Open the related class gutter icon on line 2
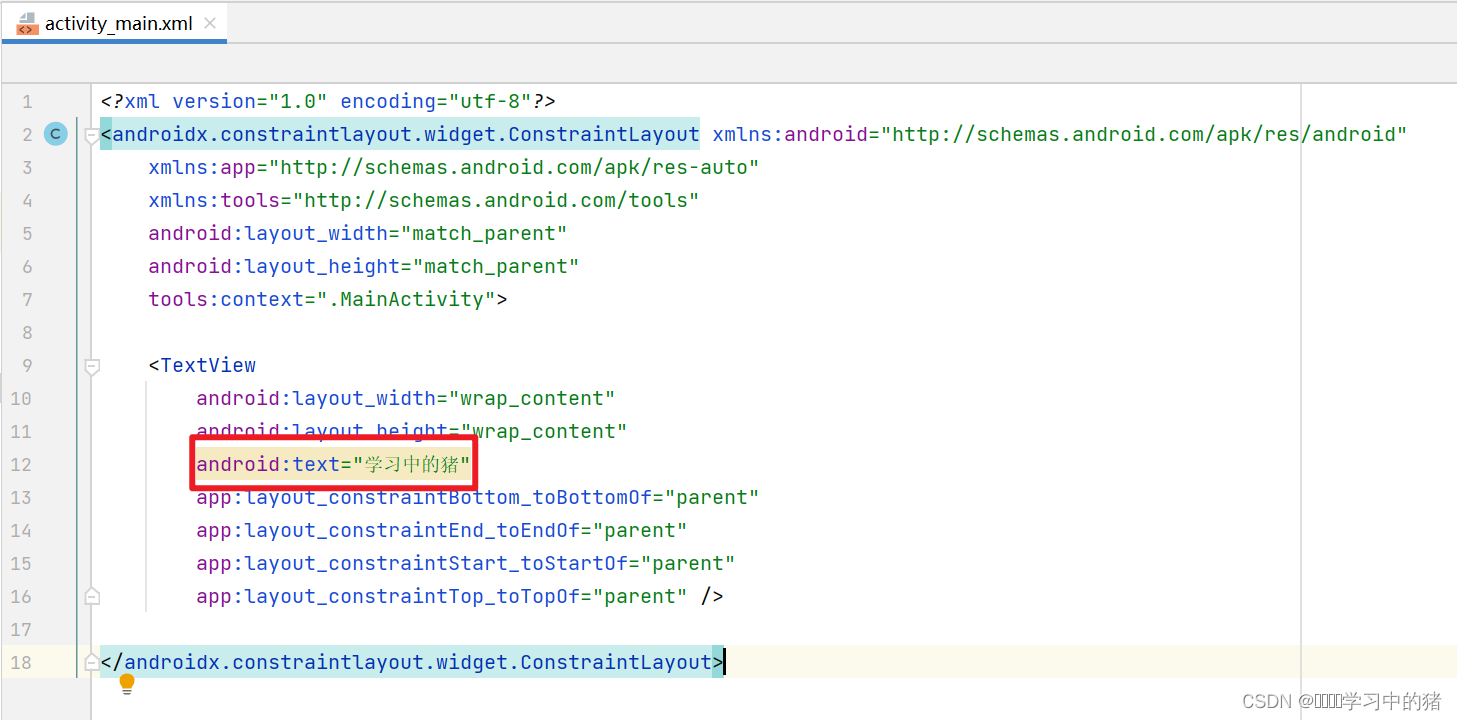 tap(56, 134)
